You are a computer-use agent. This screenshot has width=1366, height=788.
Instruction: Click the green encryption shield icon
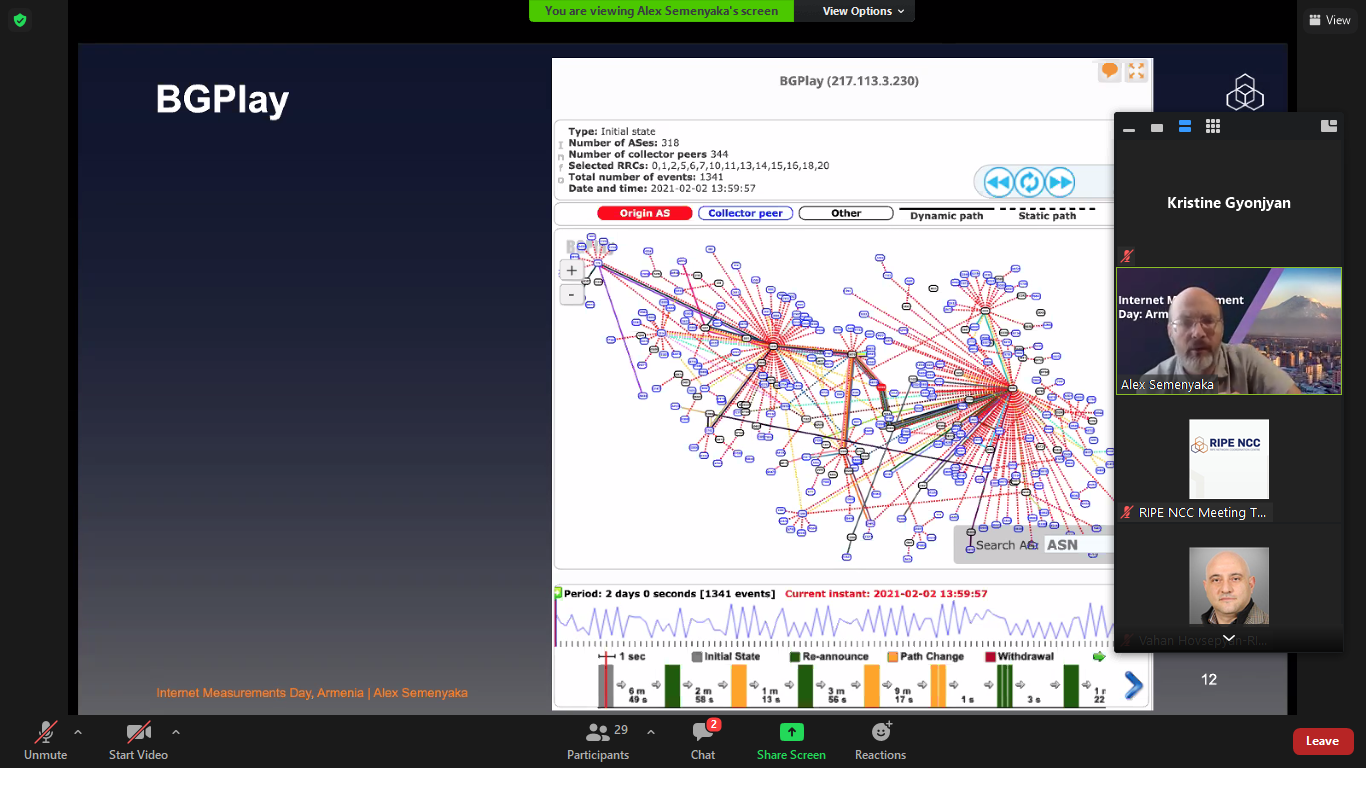[20, 20]
